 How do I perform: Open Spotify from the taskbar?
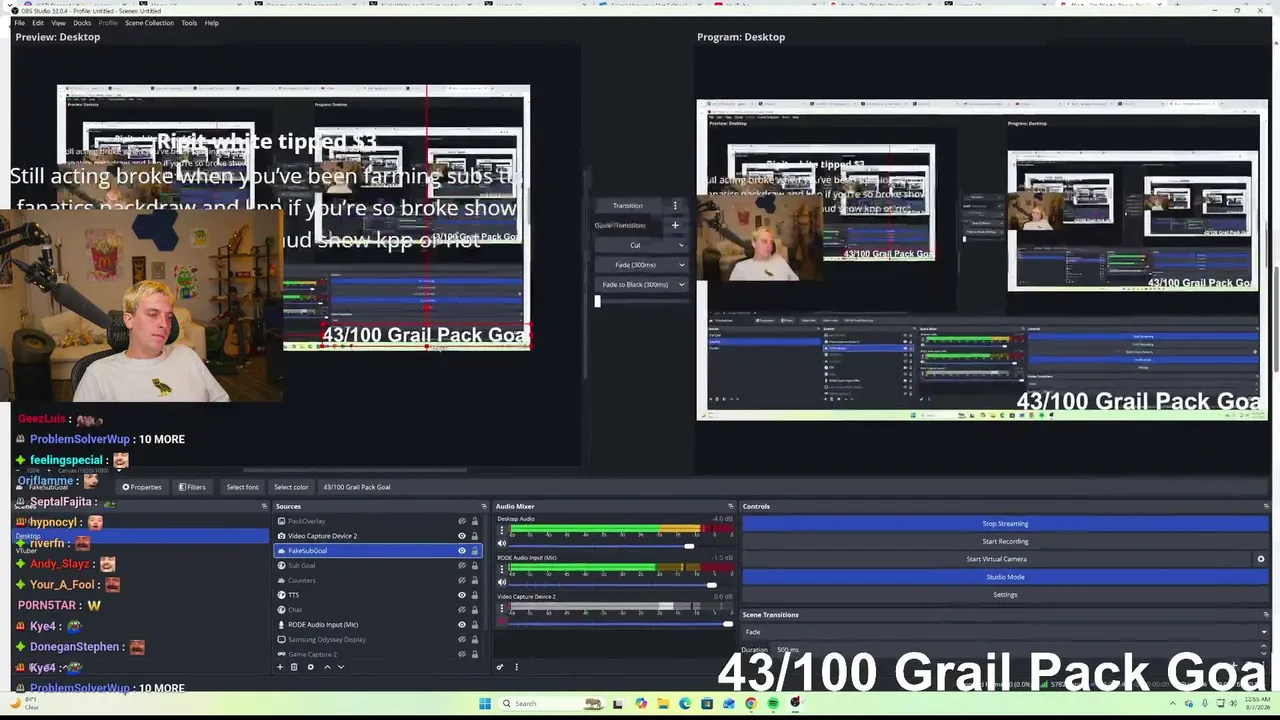[773, 703]
